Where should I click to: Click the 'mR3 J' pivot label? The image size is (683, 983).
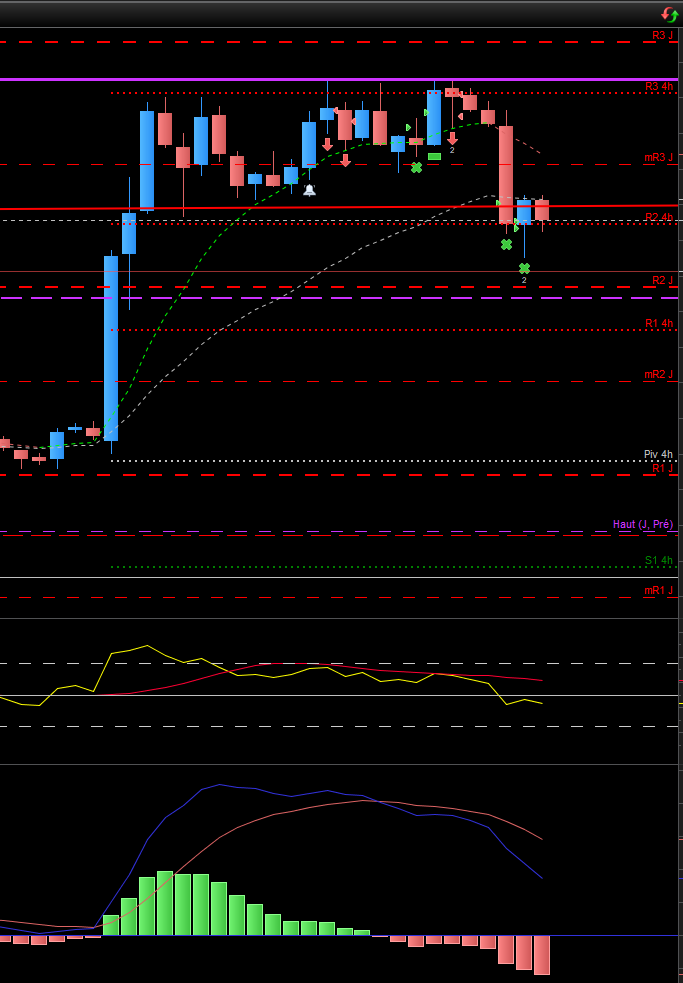(659, 157)
